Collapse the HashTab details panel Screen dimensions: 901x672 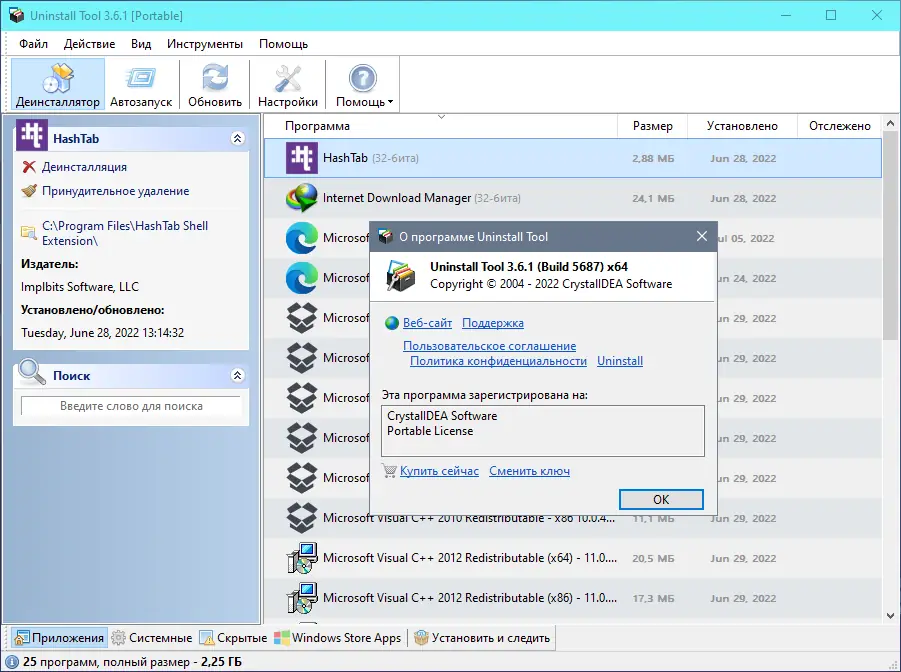click(x=237, y=139)
